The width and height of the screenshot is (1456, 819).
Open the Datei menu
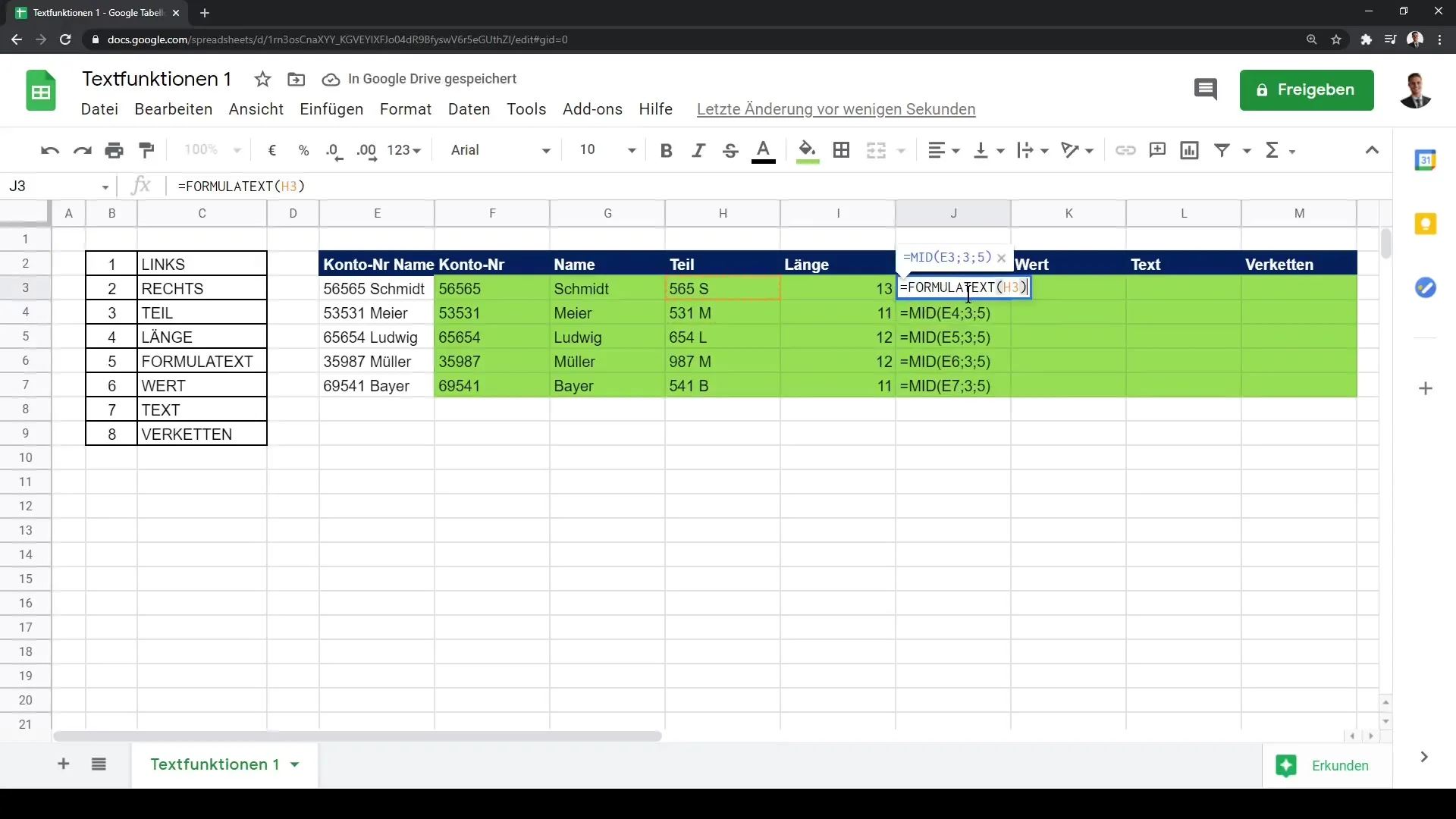99,109
